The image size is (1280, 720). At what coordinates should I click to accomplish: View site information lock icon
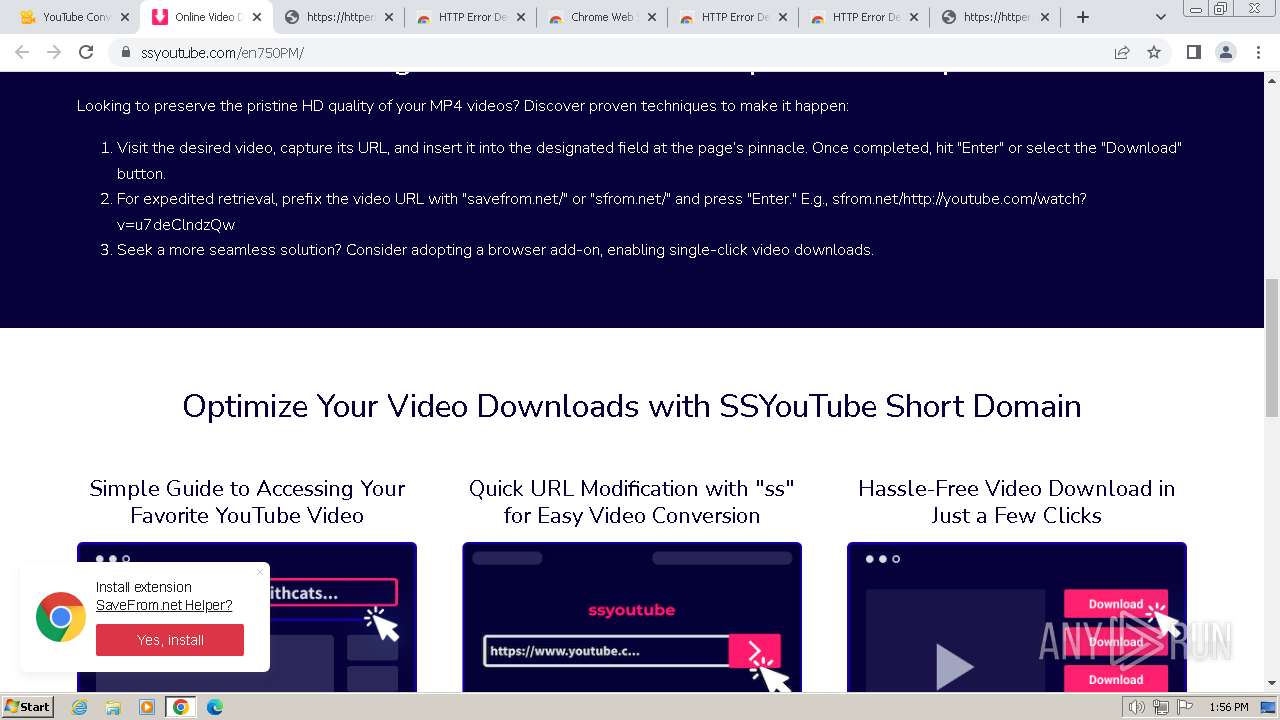[126, 52]
